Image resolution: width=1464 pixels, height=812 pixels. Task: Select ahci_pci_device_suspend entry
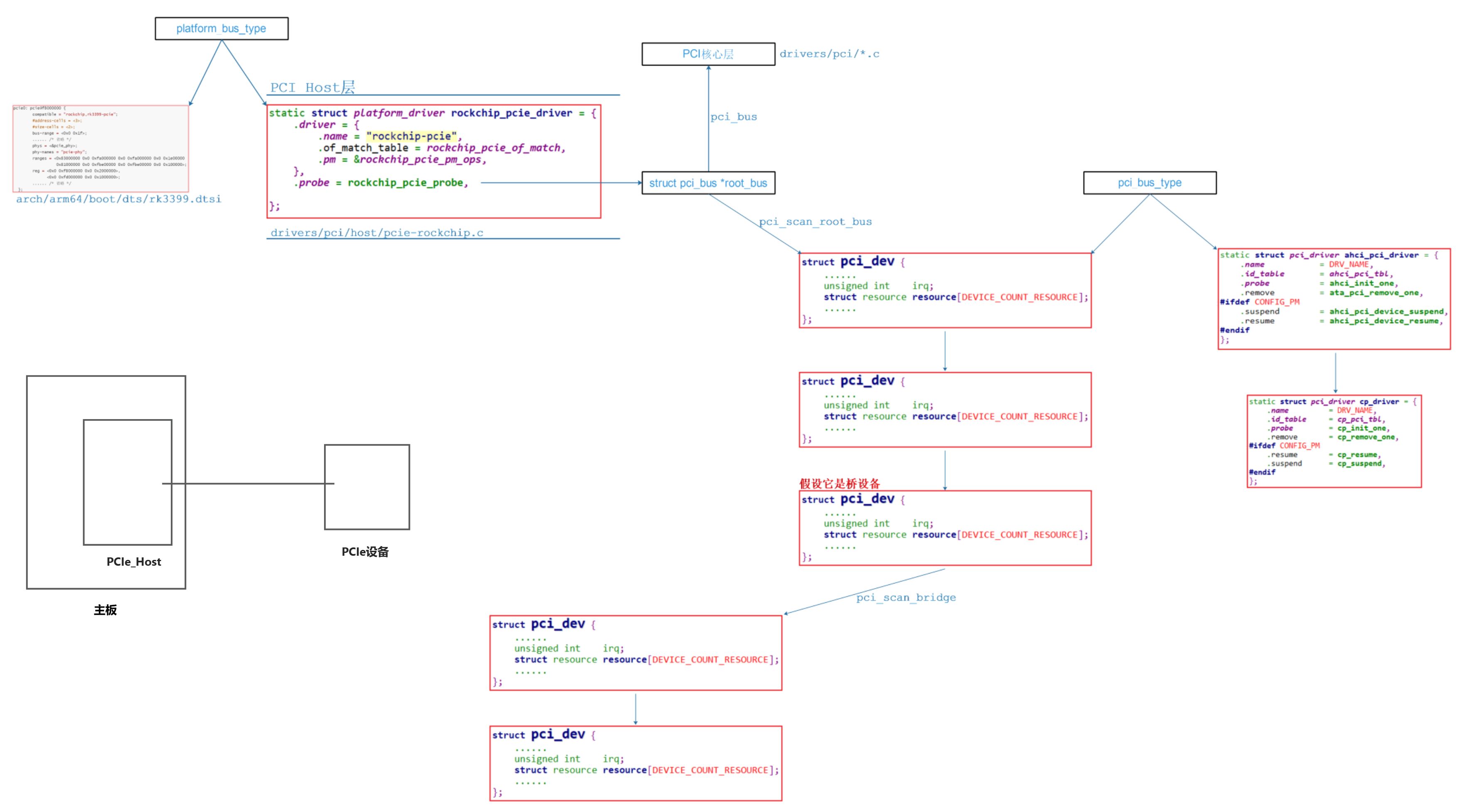[x=1386, y=312]
